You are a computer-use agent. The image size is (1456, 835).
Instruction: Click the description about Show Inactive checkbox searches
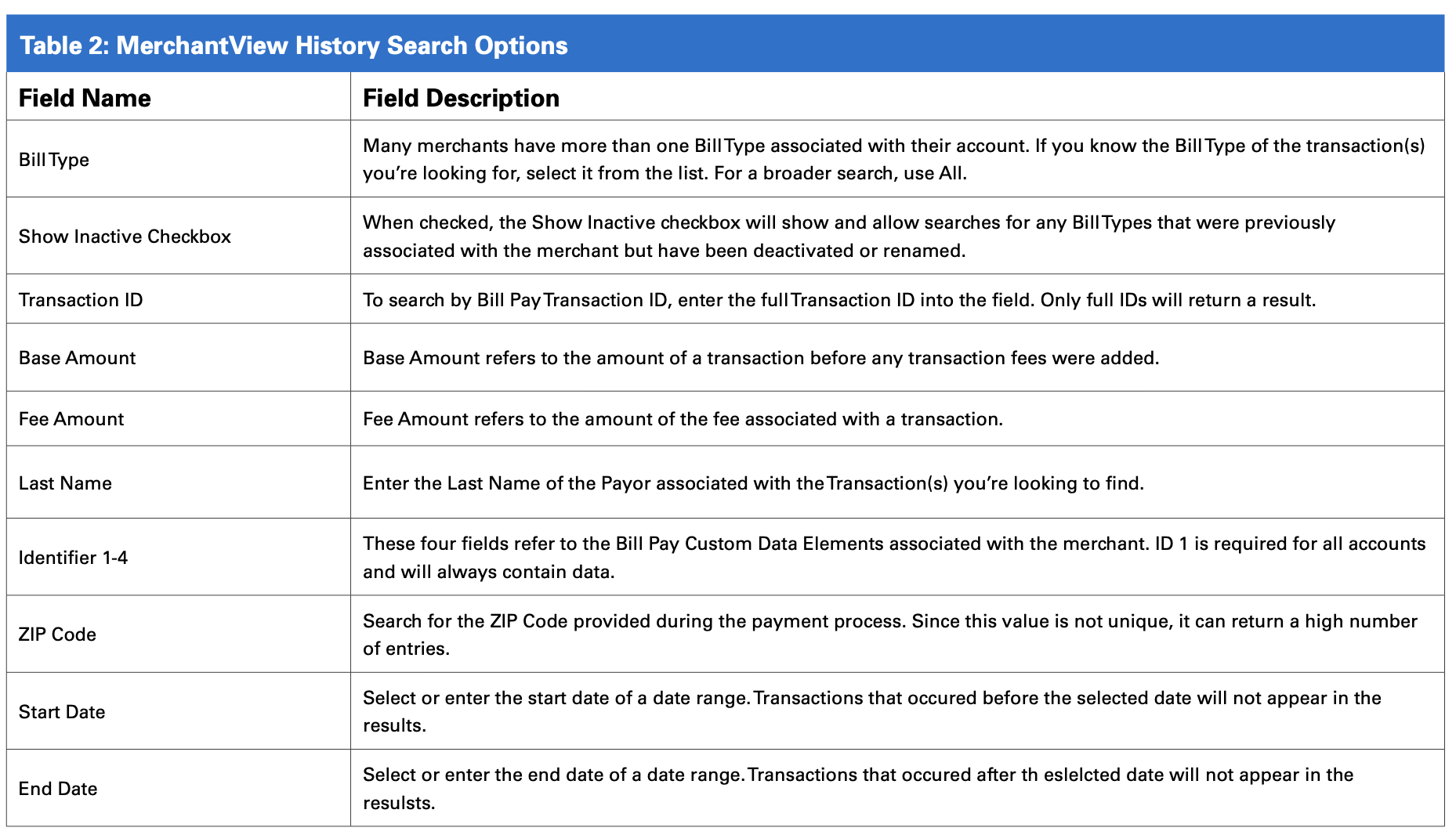coord(849,237)
